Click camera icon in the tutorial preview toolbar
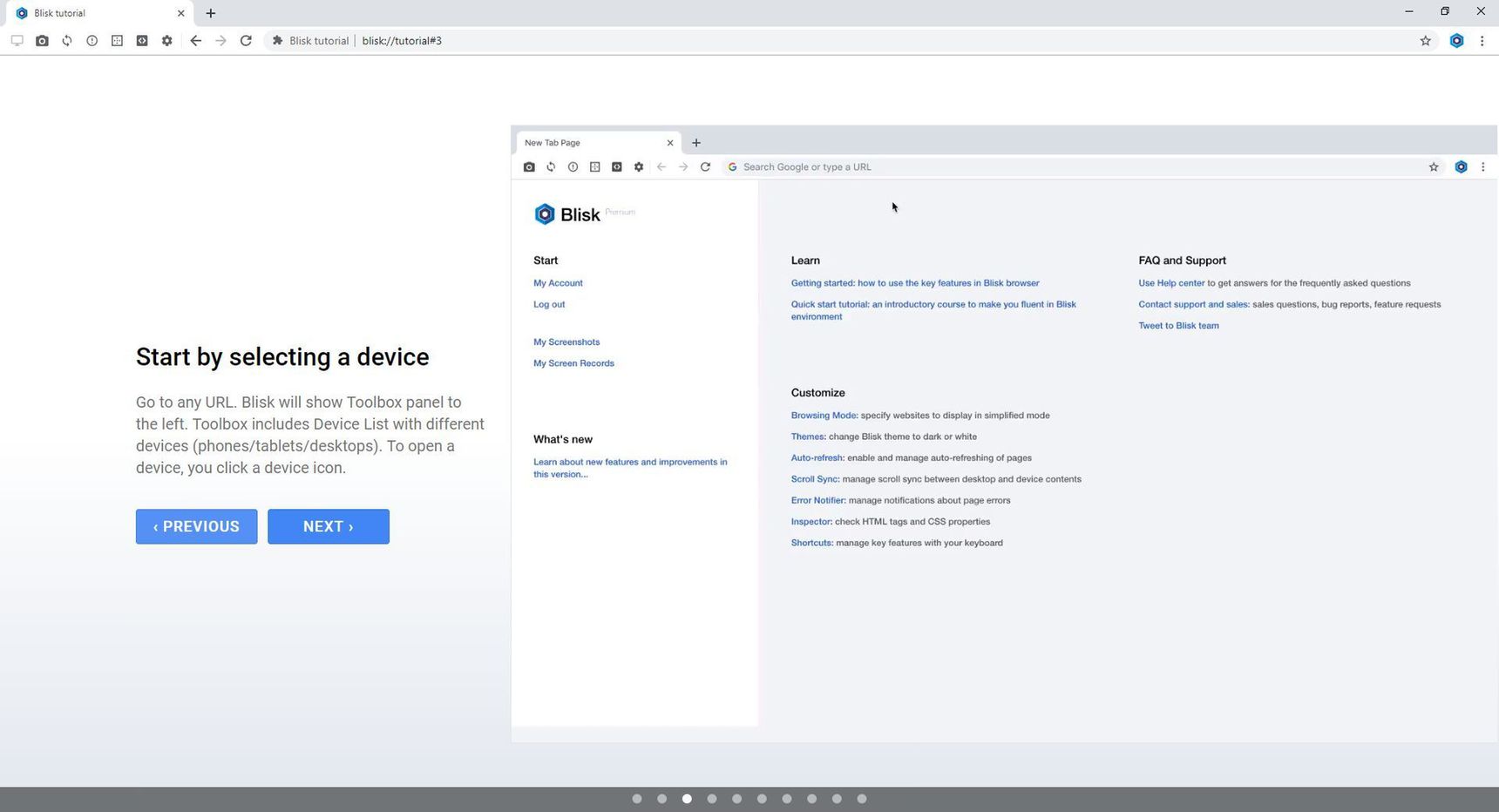Viewport: 1499px width, 812px height. [529, 167]
